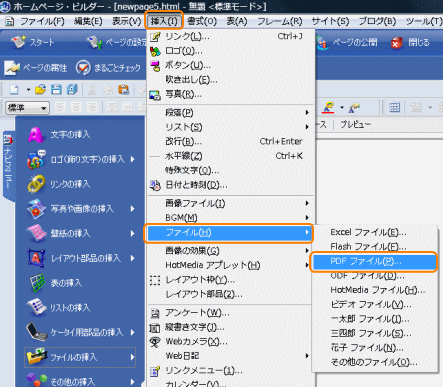The width and height of the screenshot is (443, 387).
Task: Expand the 画像ファイル(I) submenu
Action: pyautogui.click(x=231, y=203)
